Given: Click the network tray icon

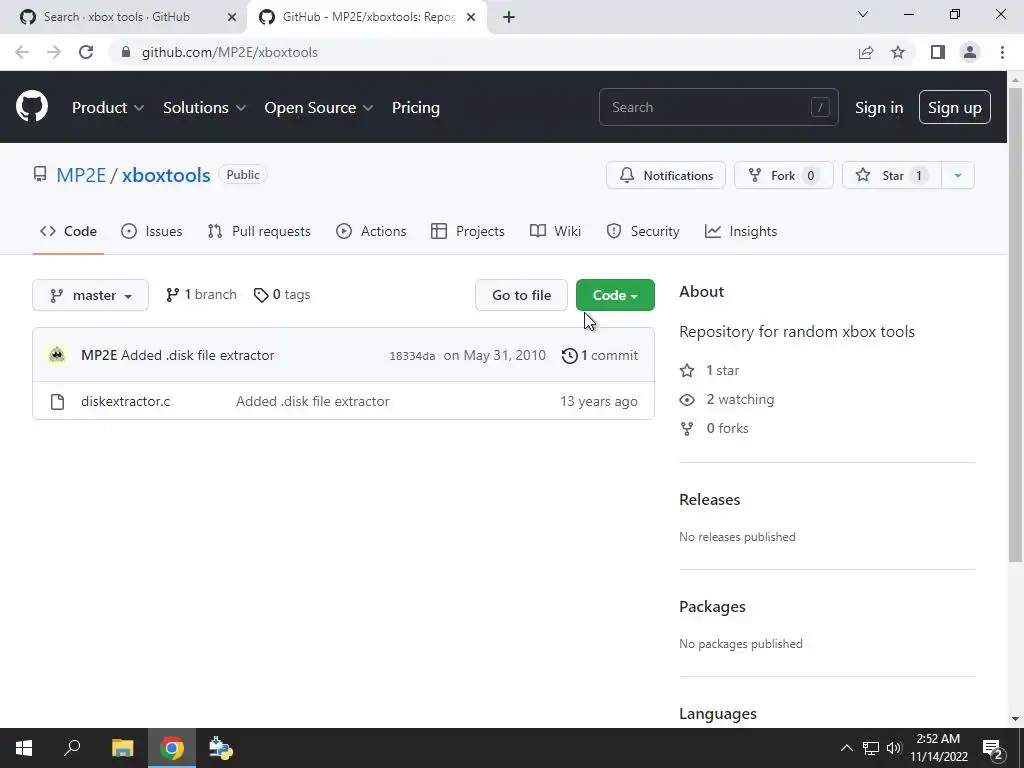Looking at the screenshot, I should 871,748.
